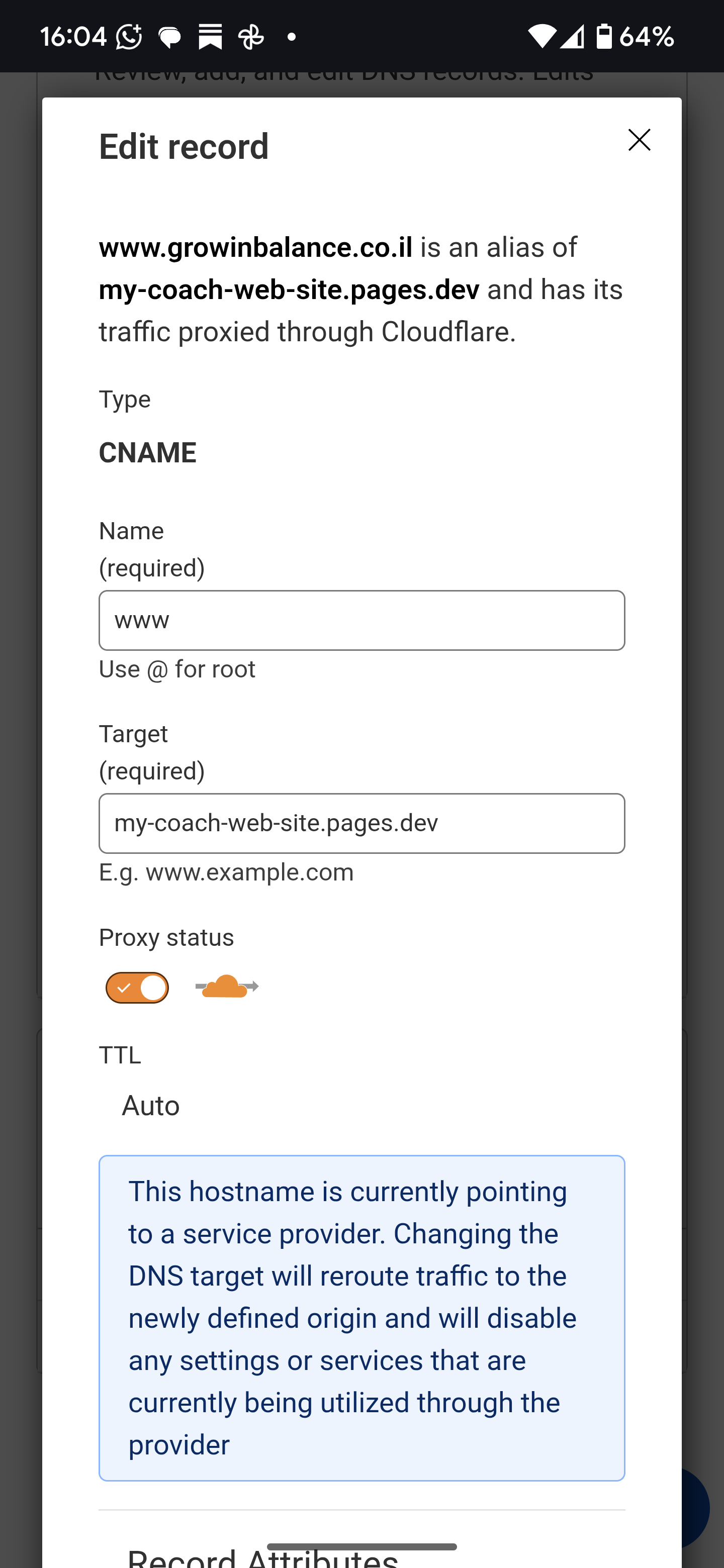Tap the pinwheel notification icon in status bar
The image size is (724, 1568).
[x=251, y=37]
